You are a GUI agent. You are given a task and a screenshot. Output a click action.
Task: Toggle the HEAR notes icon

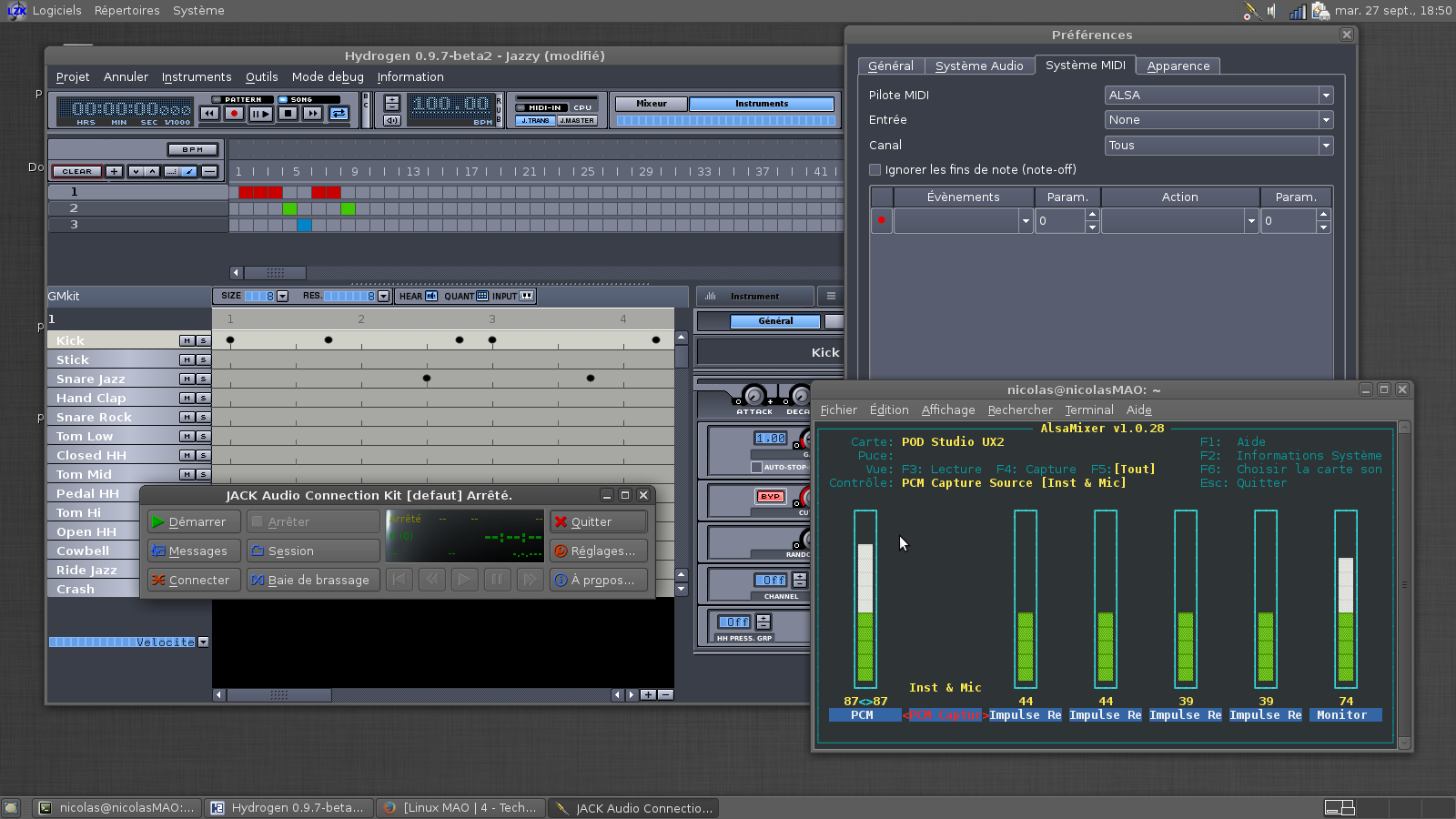tap(431, 296)
